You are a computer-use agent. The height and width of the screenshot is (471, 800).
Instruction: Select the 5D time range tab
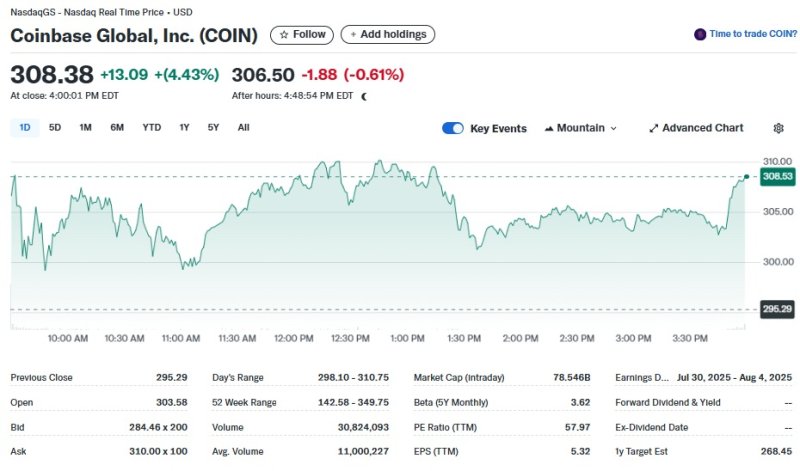pos(55,128)
